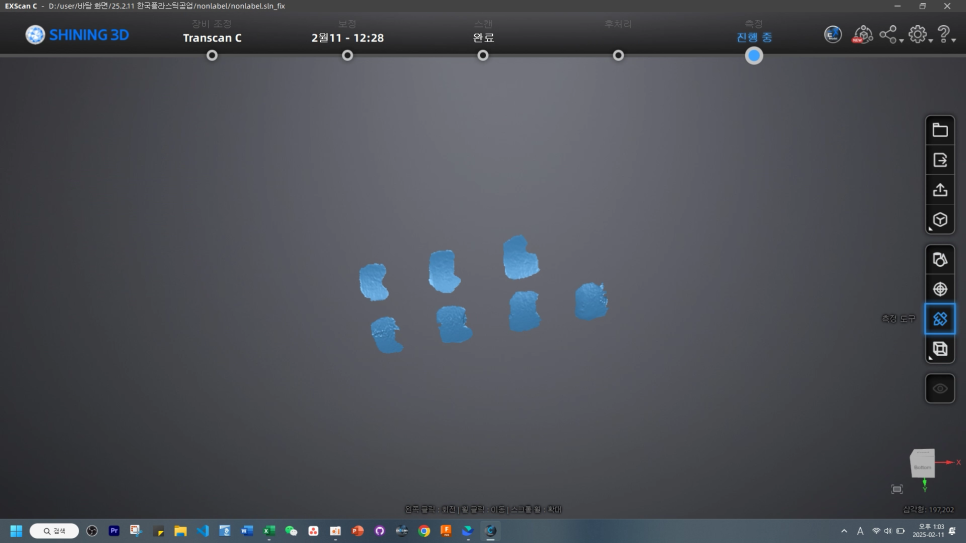Open Google Chrome from the taskbar
The image size is (966, 543).
tap(424, 531)
